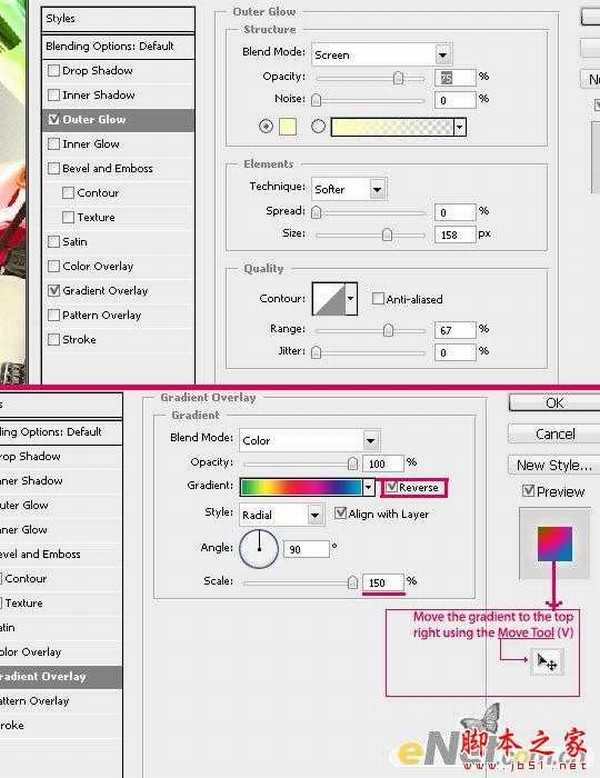
Task: Click the rainbow Gradient bar
Action: click(301, 487)
